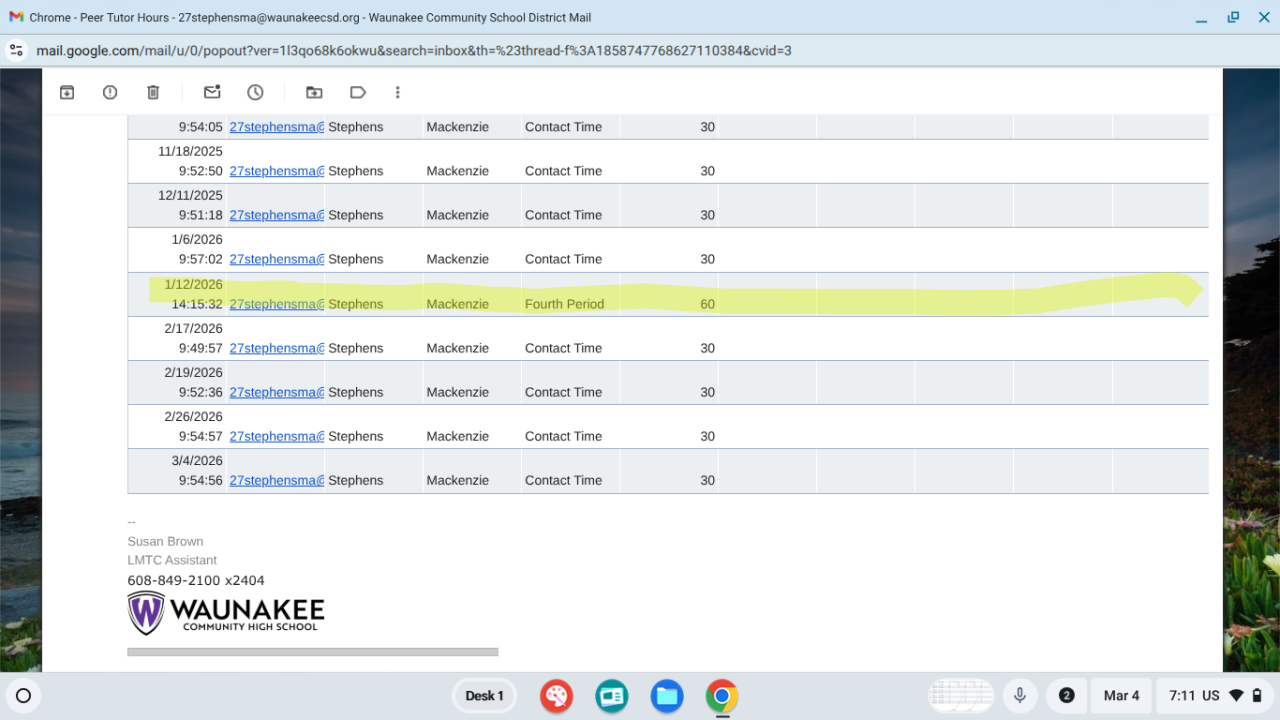
Task: Click Stephens in the 9:52:36 row
Action: click(356, 392)
